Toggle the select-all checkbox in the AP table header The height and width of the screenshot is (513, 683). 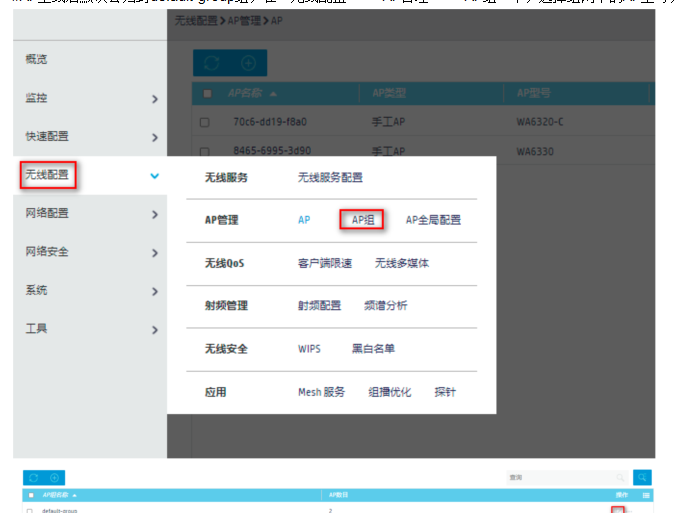207,93
